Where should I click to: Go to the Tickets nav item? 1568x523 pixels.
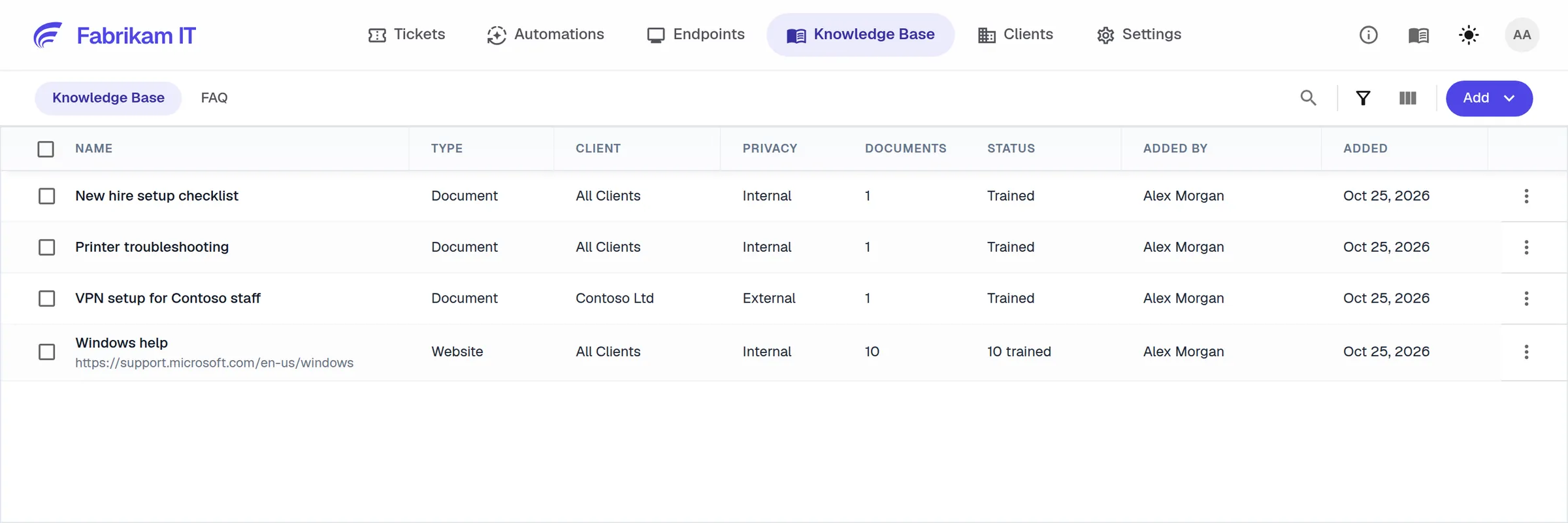pos(406,35)
